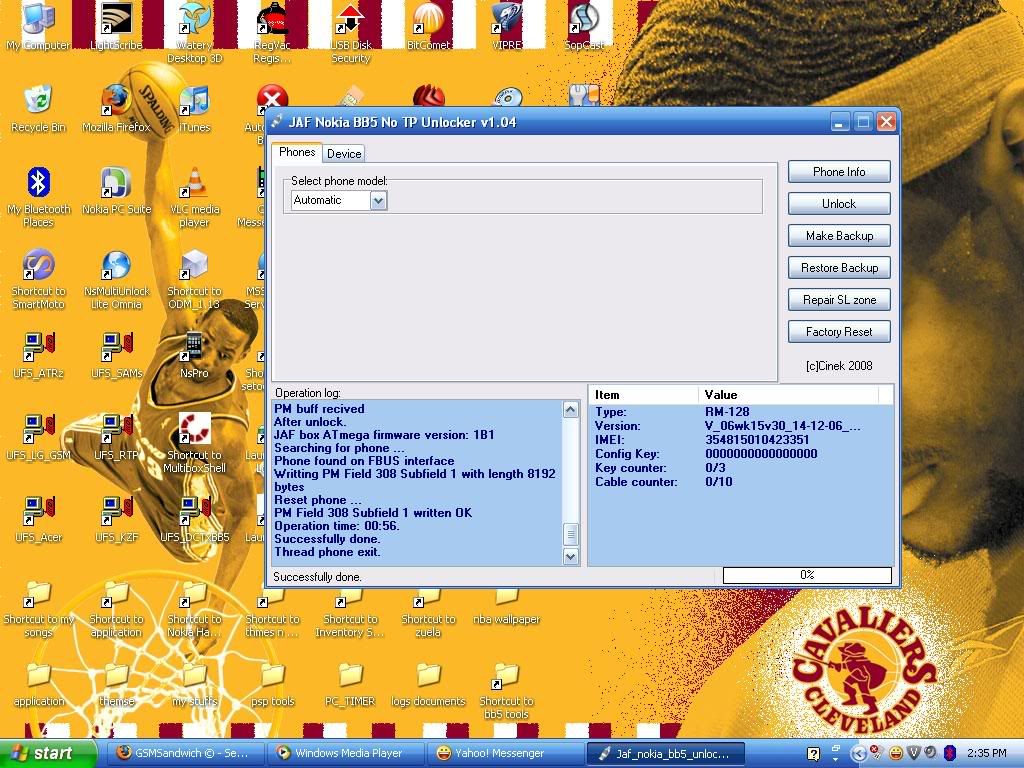The width and height of the screenshot is (1024, 768).
Task: Expand the Select phone model dropdown
Action: [378, 200]
